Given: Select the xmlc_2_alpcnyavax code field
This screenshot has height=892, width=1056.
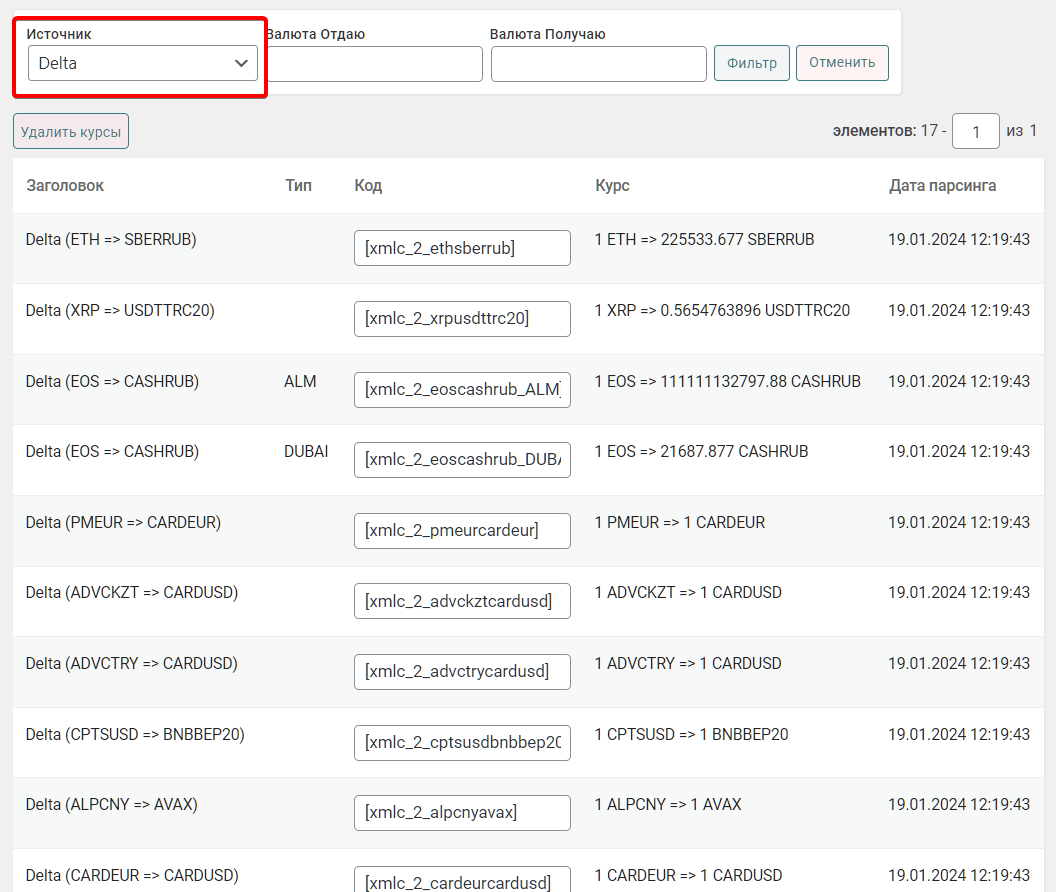Looking at the screenshot, I should 462,813.
